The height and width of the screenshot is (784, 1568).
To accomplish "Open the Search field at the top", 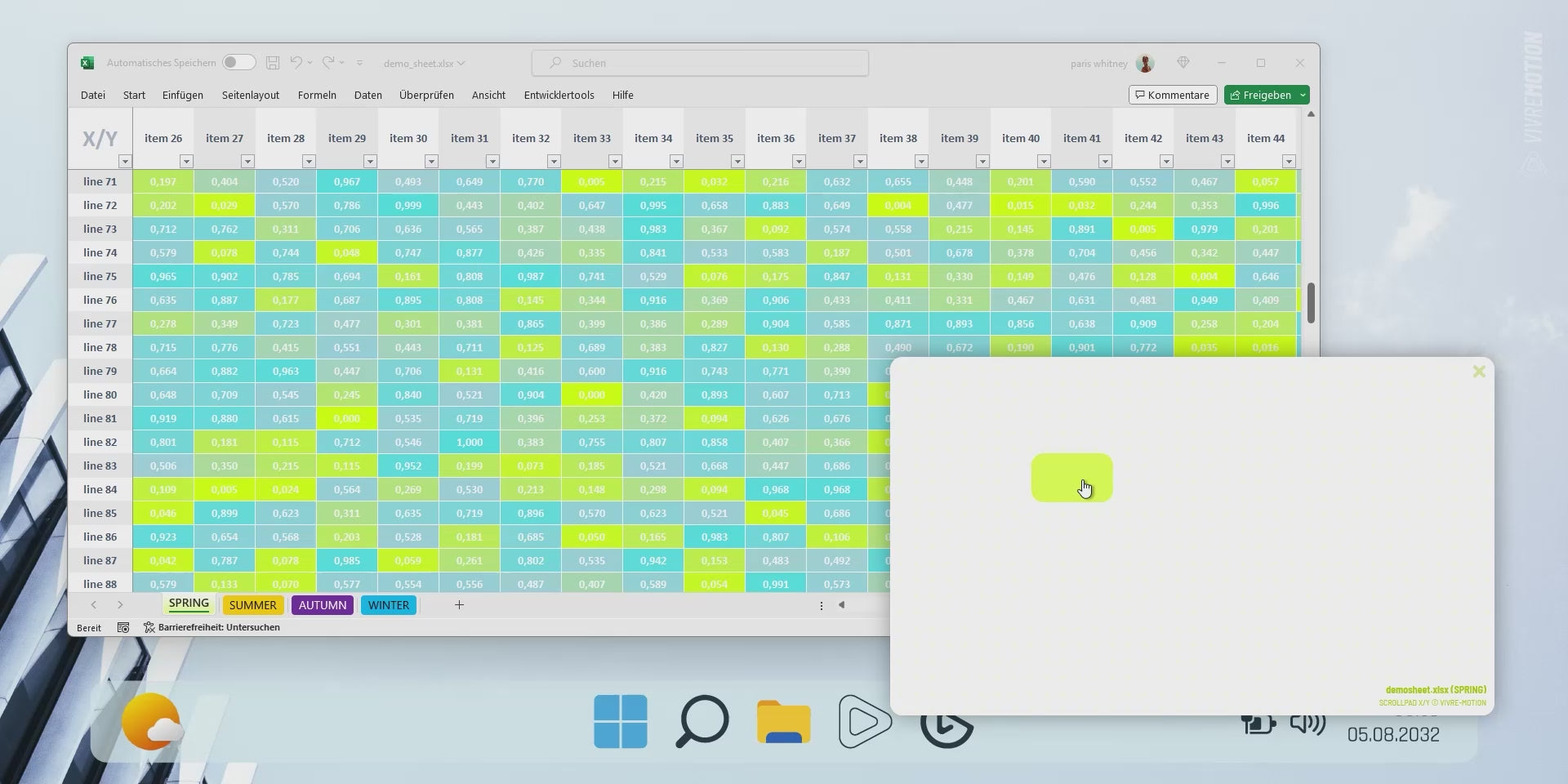I will click(x=699, y=63).
